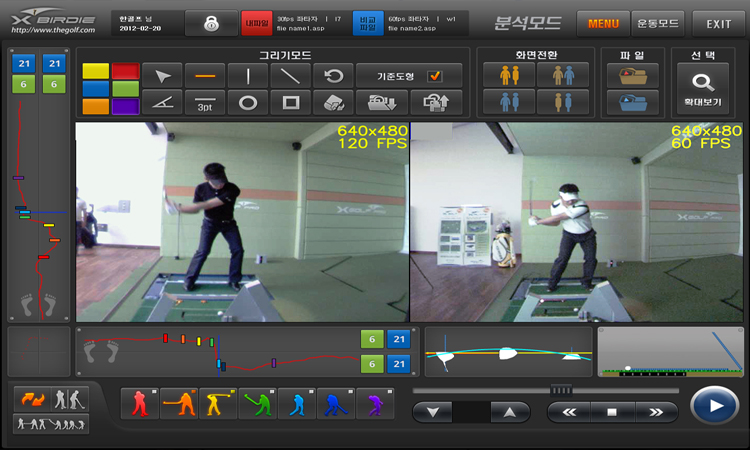Image resolution: width=750 pixels, height=450 pixels.
Task: Pick the yellow color swatch
Action: click(x=96, y=71)
